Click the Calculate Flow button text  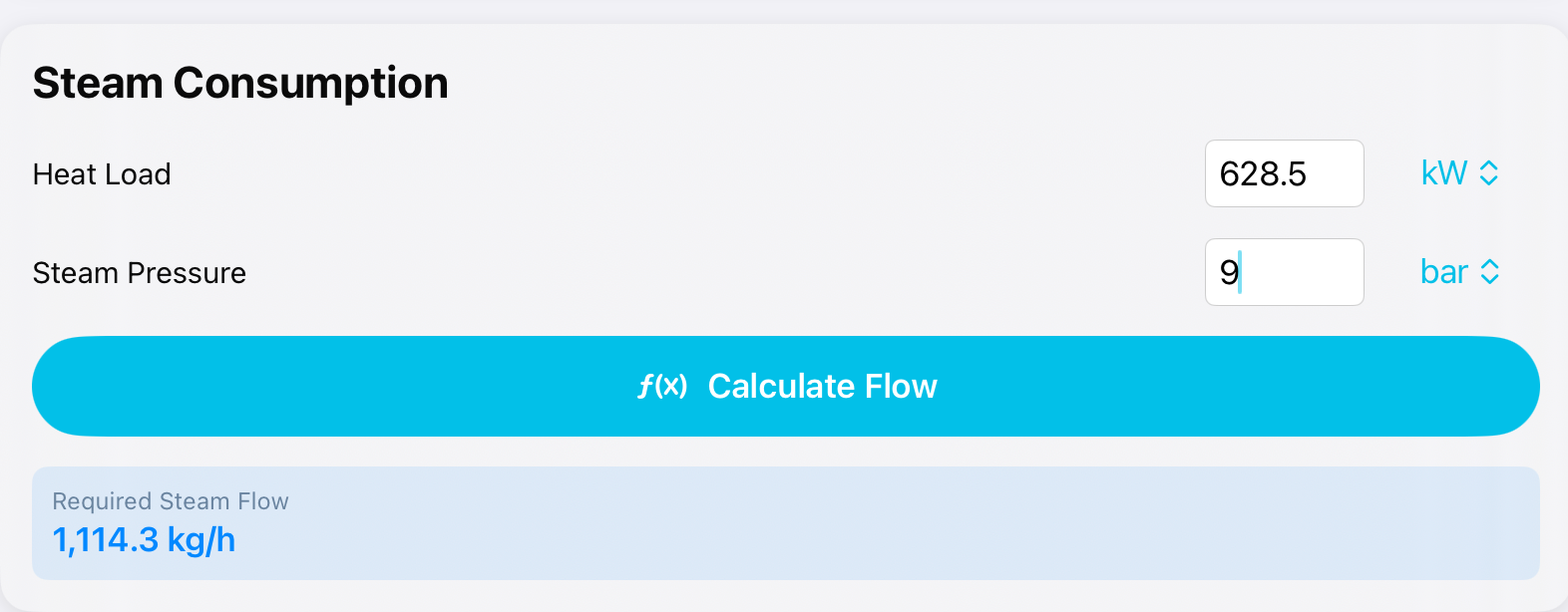[x=822, y=386]
